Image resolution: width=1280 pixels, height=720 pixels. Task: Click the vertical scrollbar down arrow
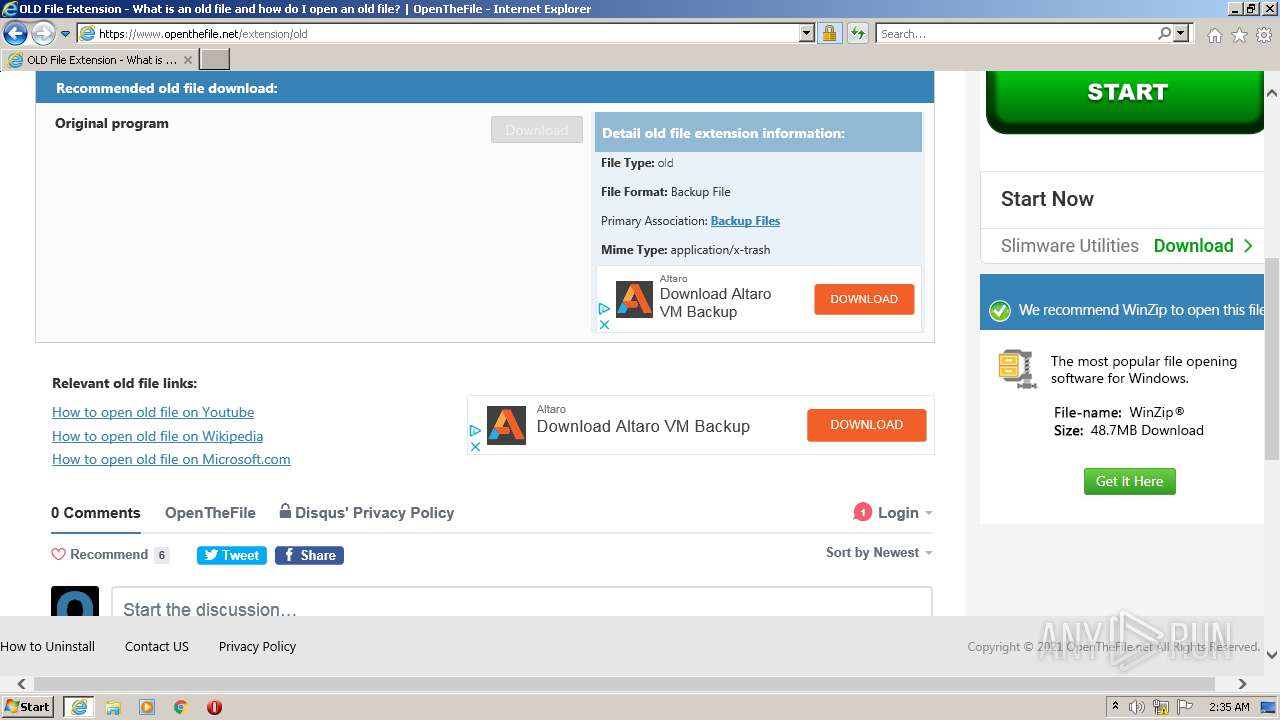pos(1272,655)
